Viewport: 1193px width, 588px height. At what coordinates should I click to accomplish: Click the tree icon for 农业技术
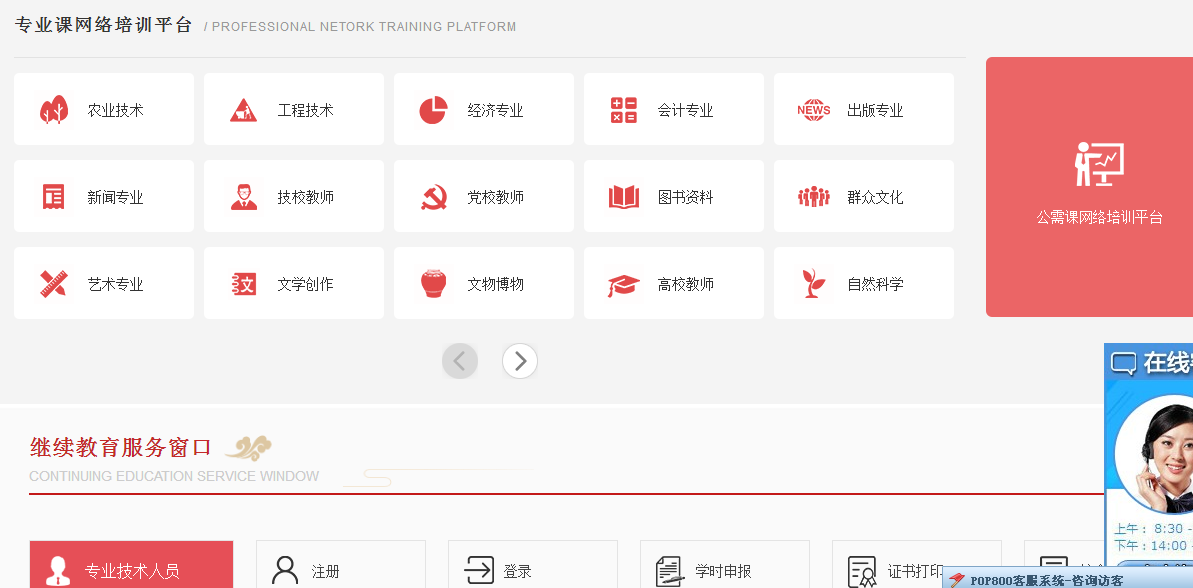click(x=53, y=110)
